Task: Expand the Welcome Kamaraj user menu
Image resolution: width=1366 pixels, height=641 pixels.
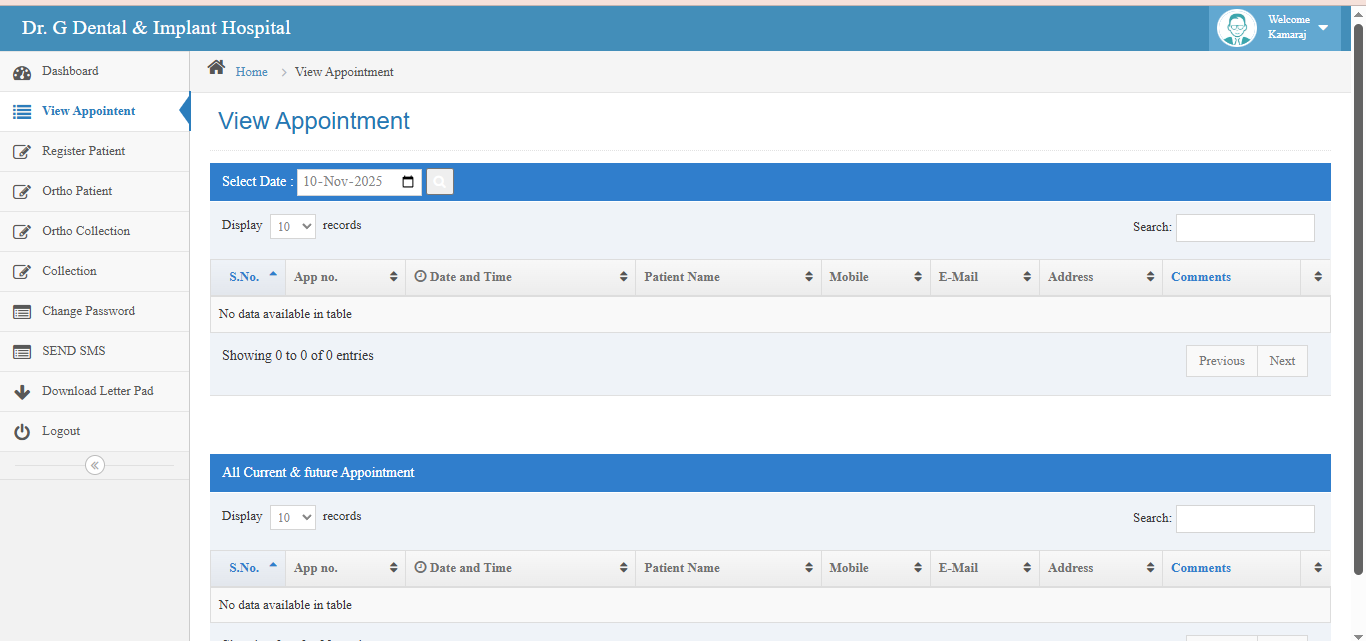Action: click(1322, 28)
